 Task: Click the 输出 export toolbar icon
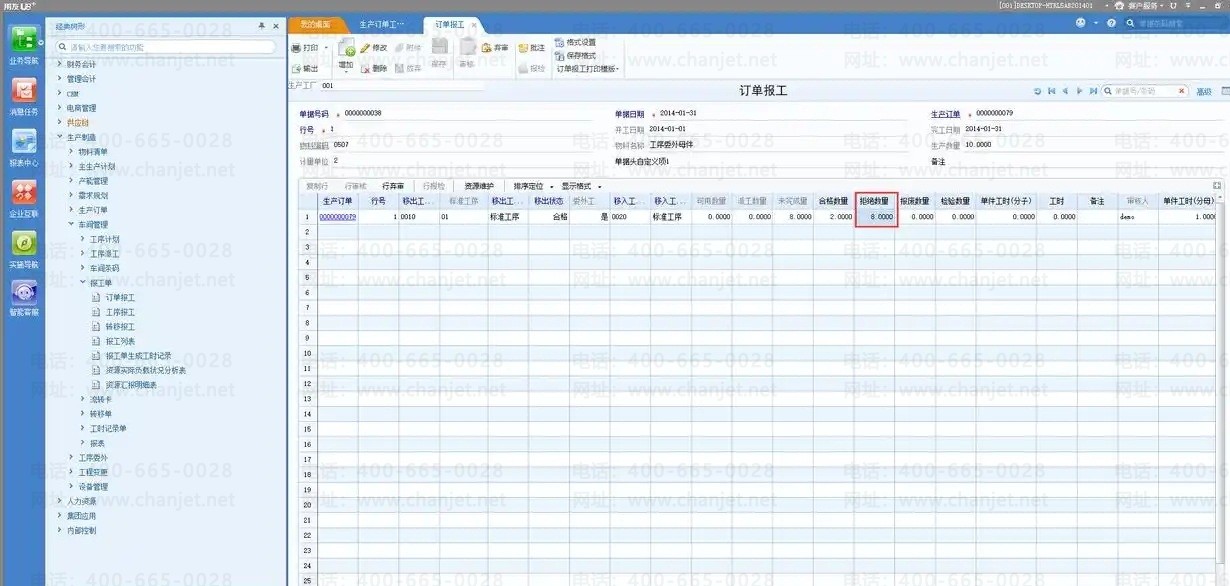click(x=296, y=69)
